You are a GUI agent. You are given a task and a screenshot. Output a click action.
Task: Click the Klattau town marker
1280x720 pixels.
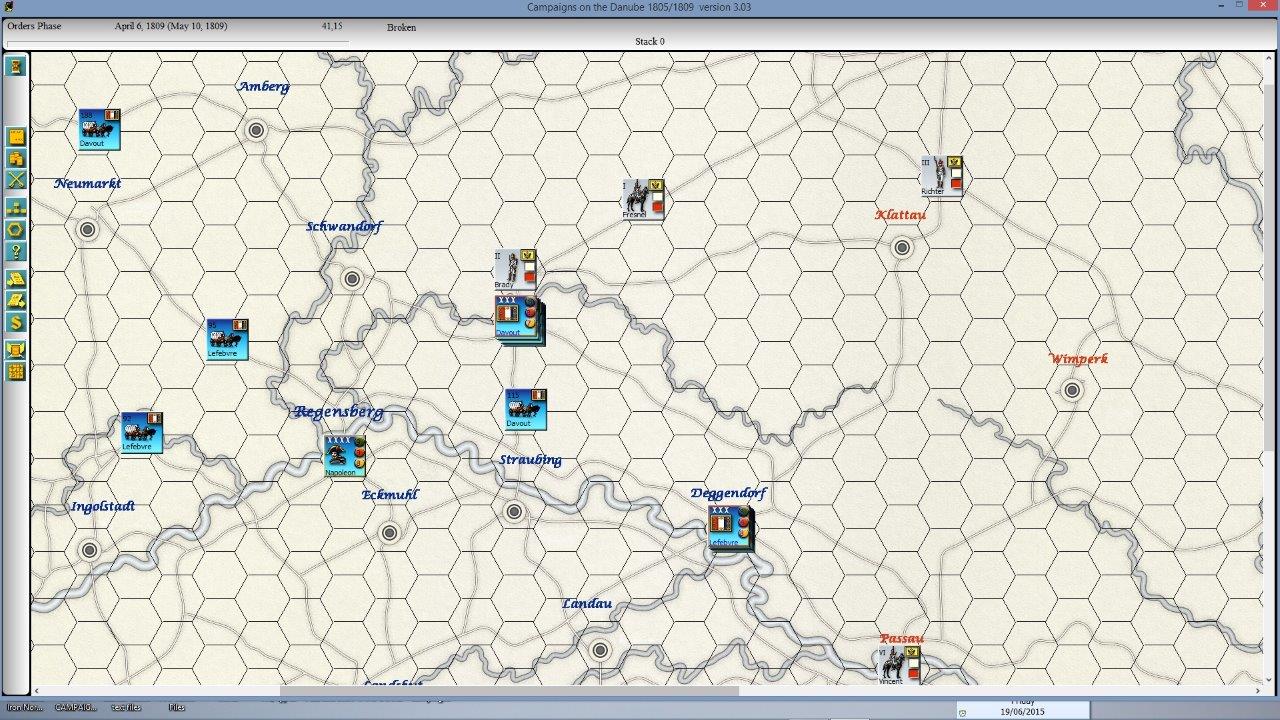902,248
